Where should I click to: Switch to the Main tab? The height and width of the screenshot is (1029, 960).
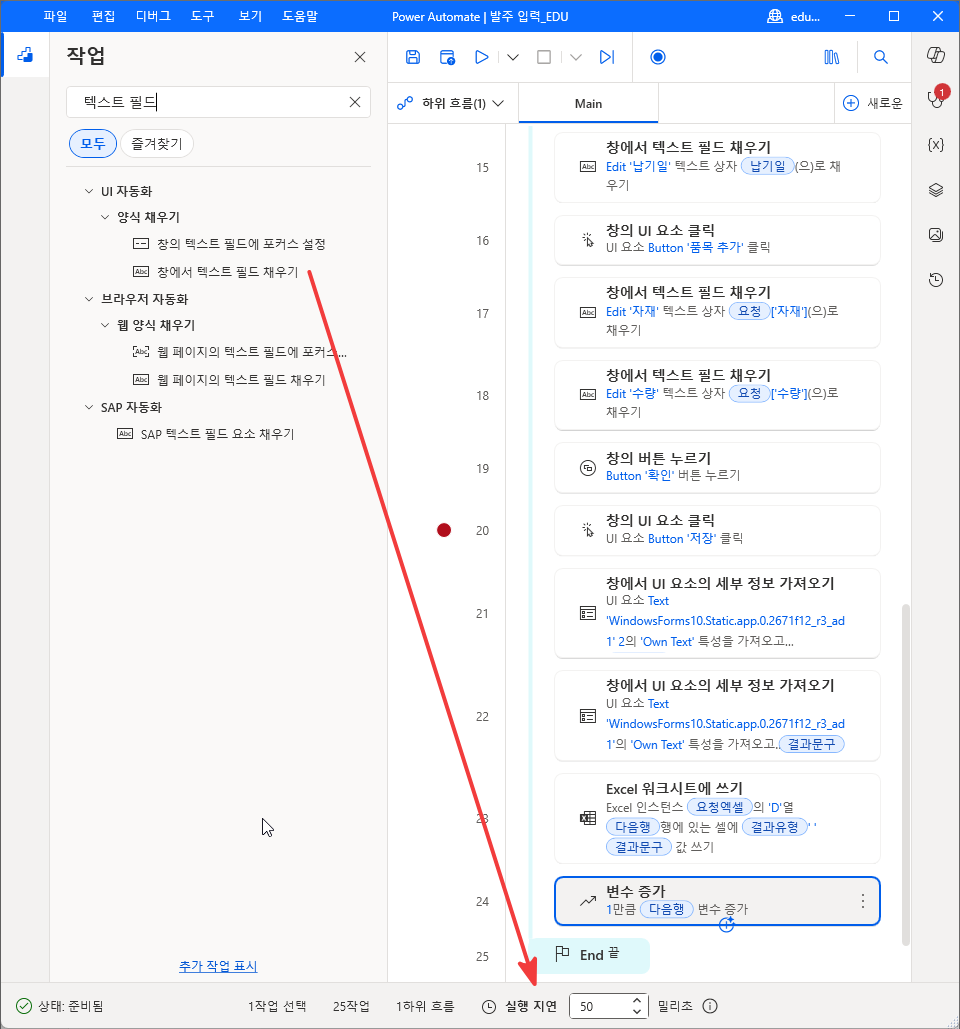(x=588, y=103)
